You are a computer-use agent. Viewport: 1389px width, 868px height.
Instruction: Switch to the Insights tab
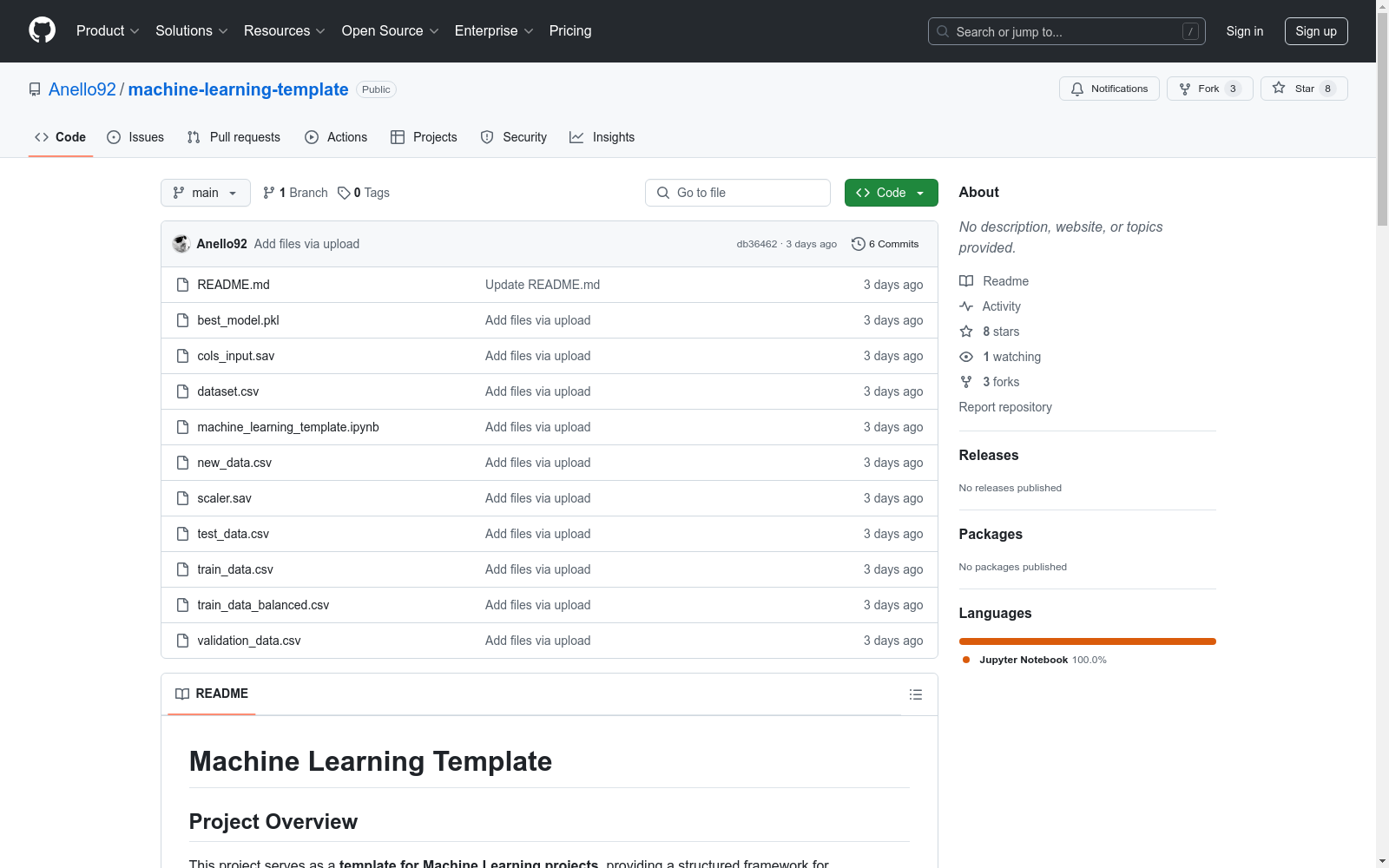point(602,137)
